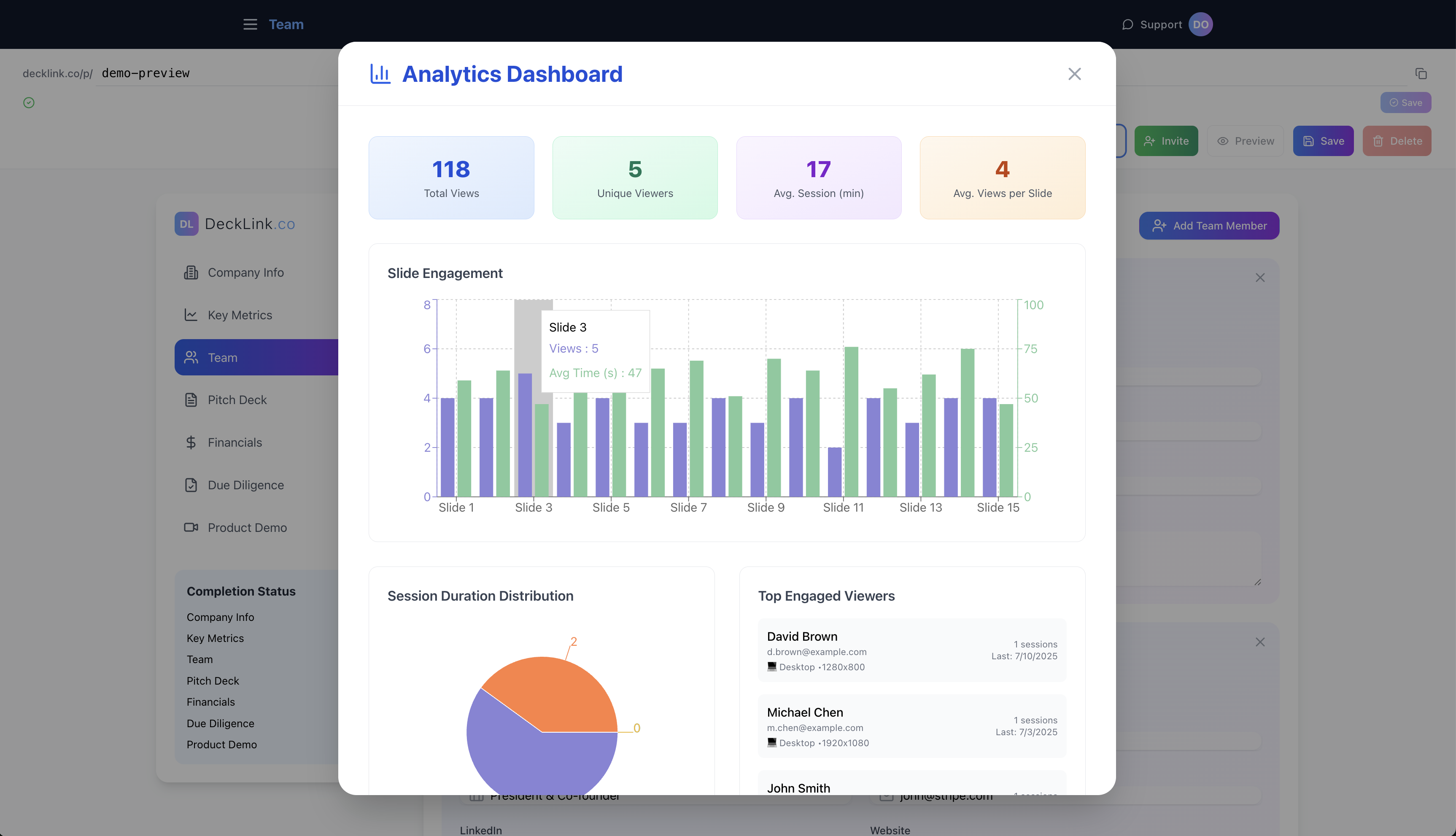Click the red Delete button
Image resolution: width=1456 pixels, height=836 pixels.
click(1397, 141)
